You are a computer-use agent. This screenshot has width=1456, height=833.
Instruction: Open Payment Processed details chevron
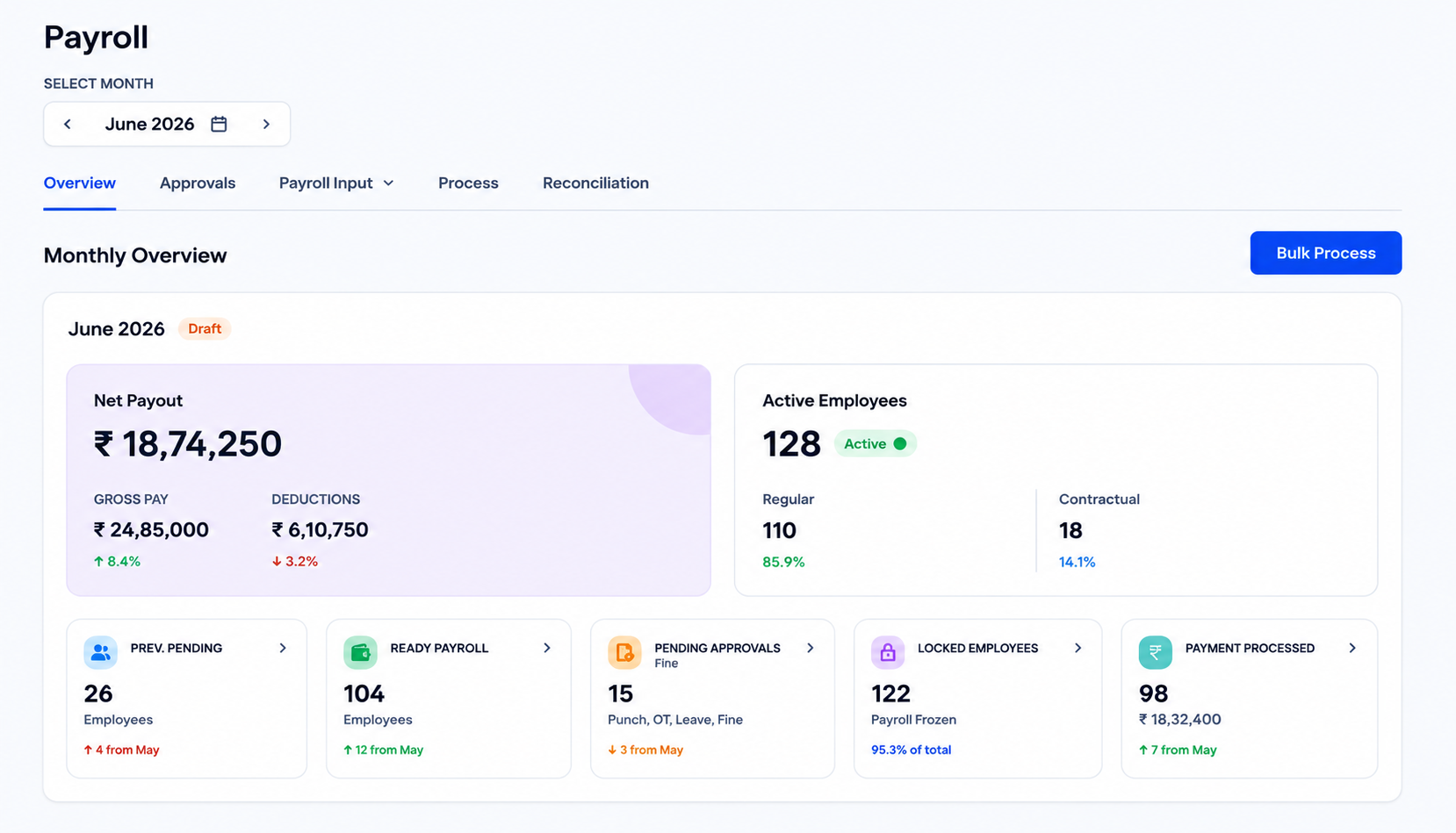[x=1352, y=648]
